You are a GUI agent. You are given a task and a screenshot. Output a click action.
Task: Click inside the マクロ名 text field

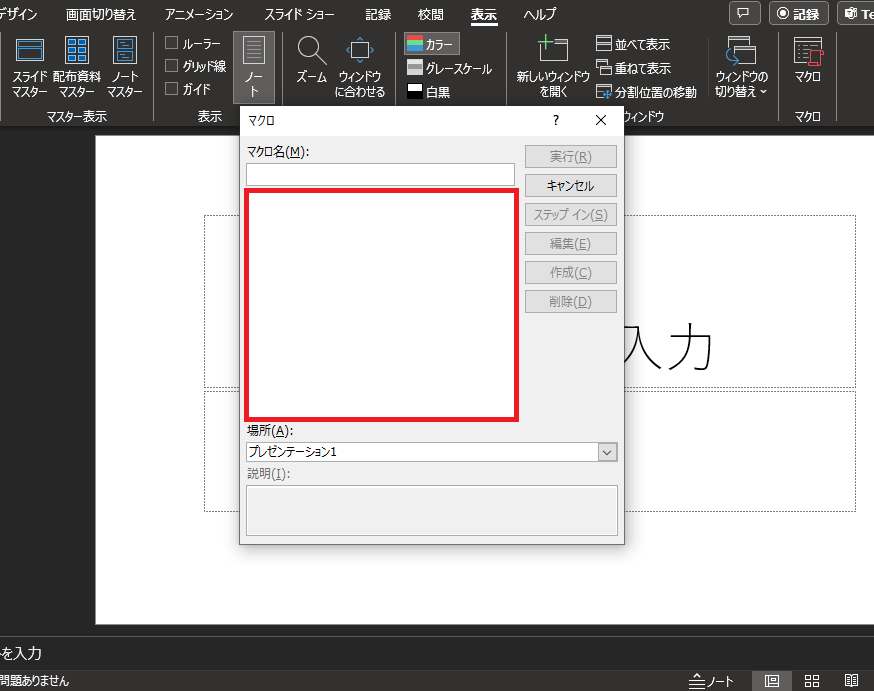point(380,174)
